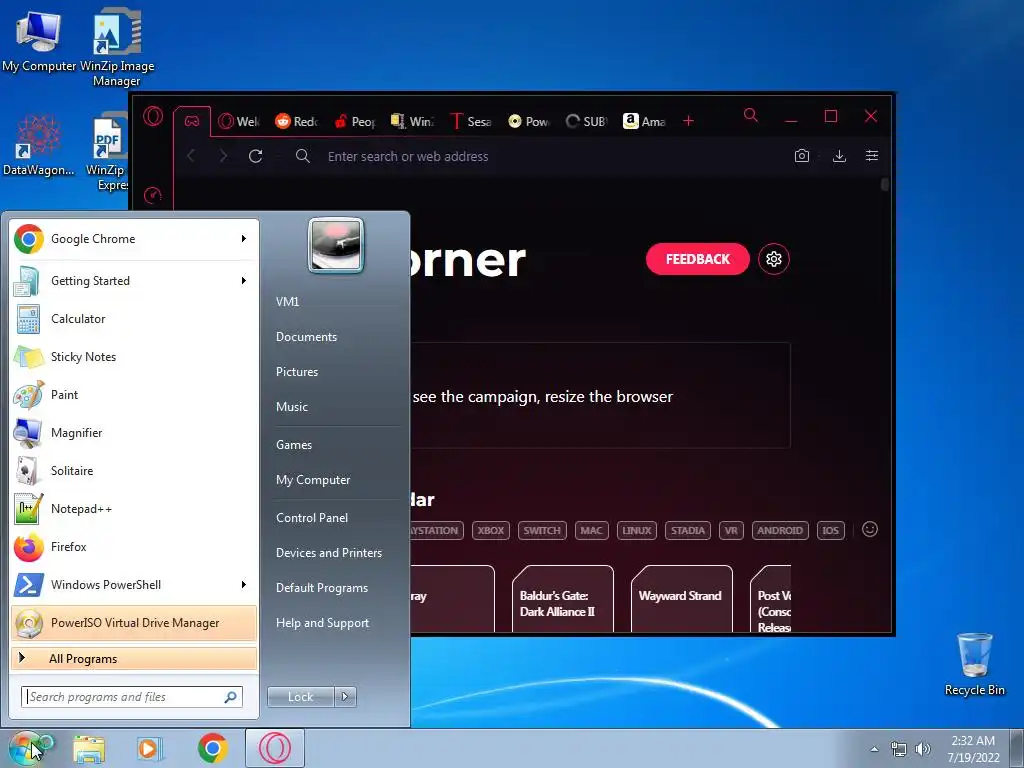Open Opera downloads icon

click(x=840, y=155)
